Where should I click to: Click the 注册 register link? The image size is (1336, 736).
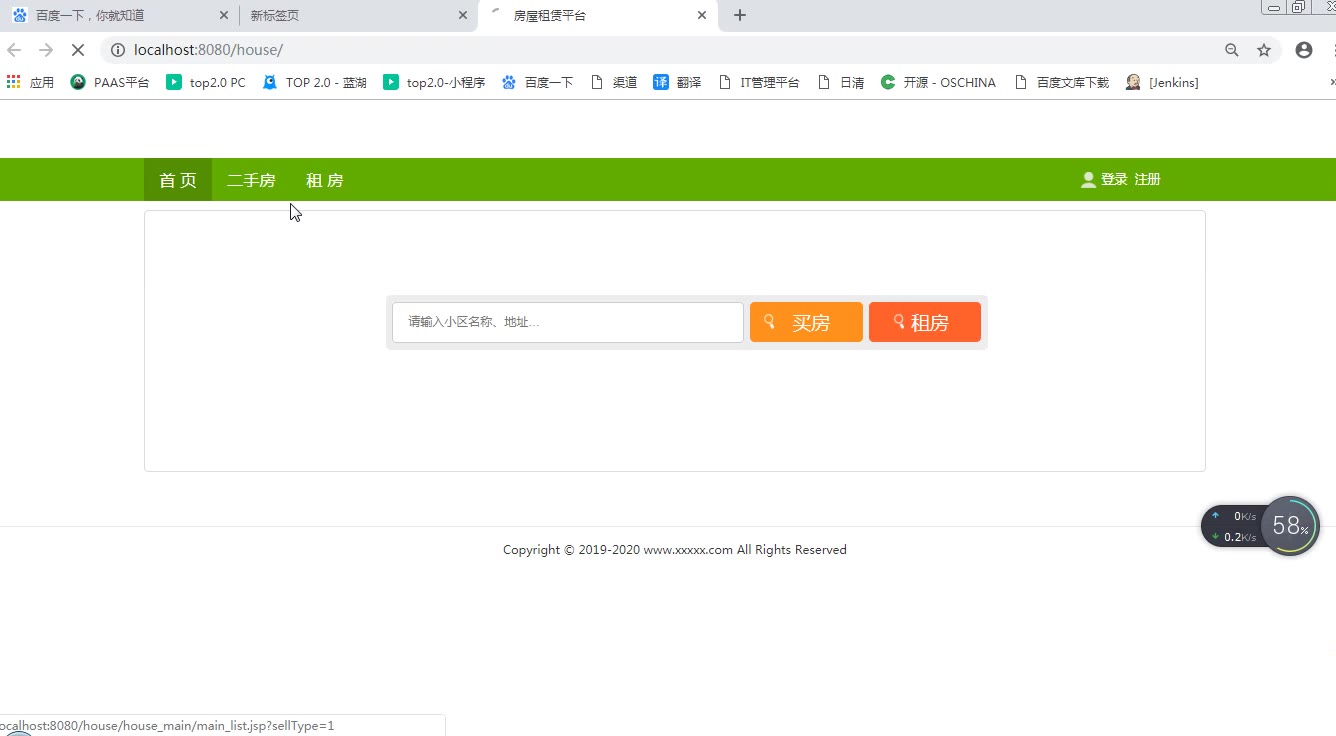tap(1147, 179)
